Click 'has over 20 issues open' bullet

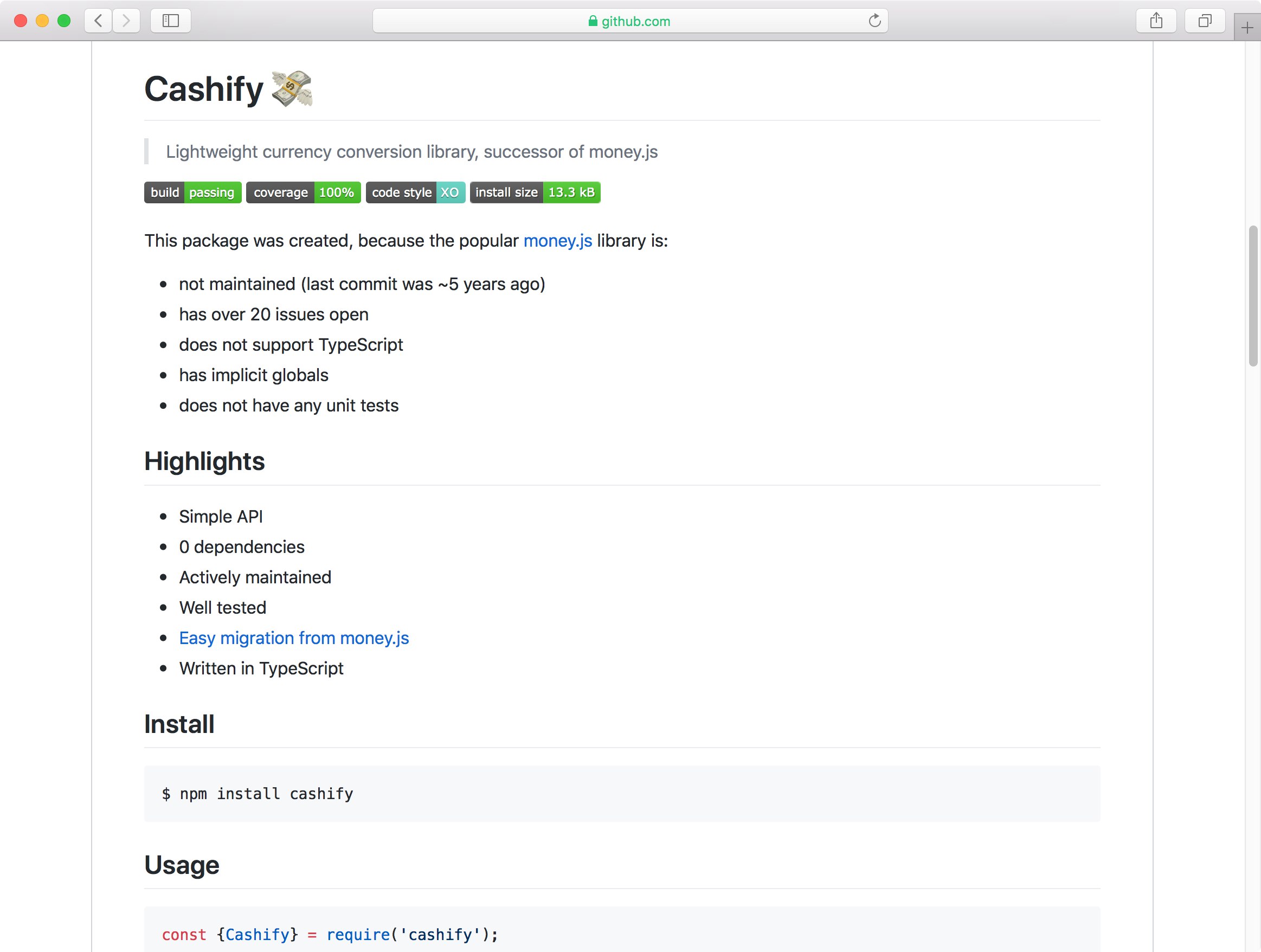click(274, 314)
